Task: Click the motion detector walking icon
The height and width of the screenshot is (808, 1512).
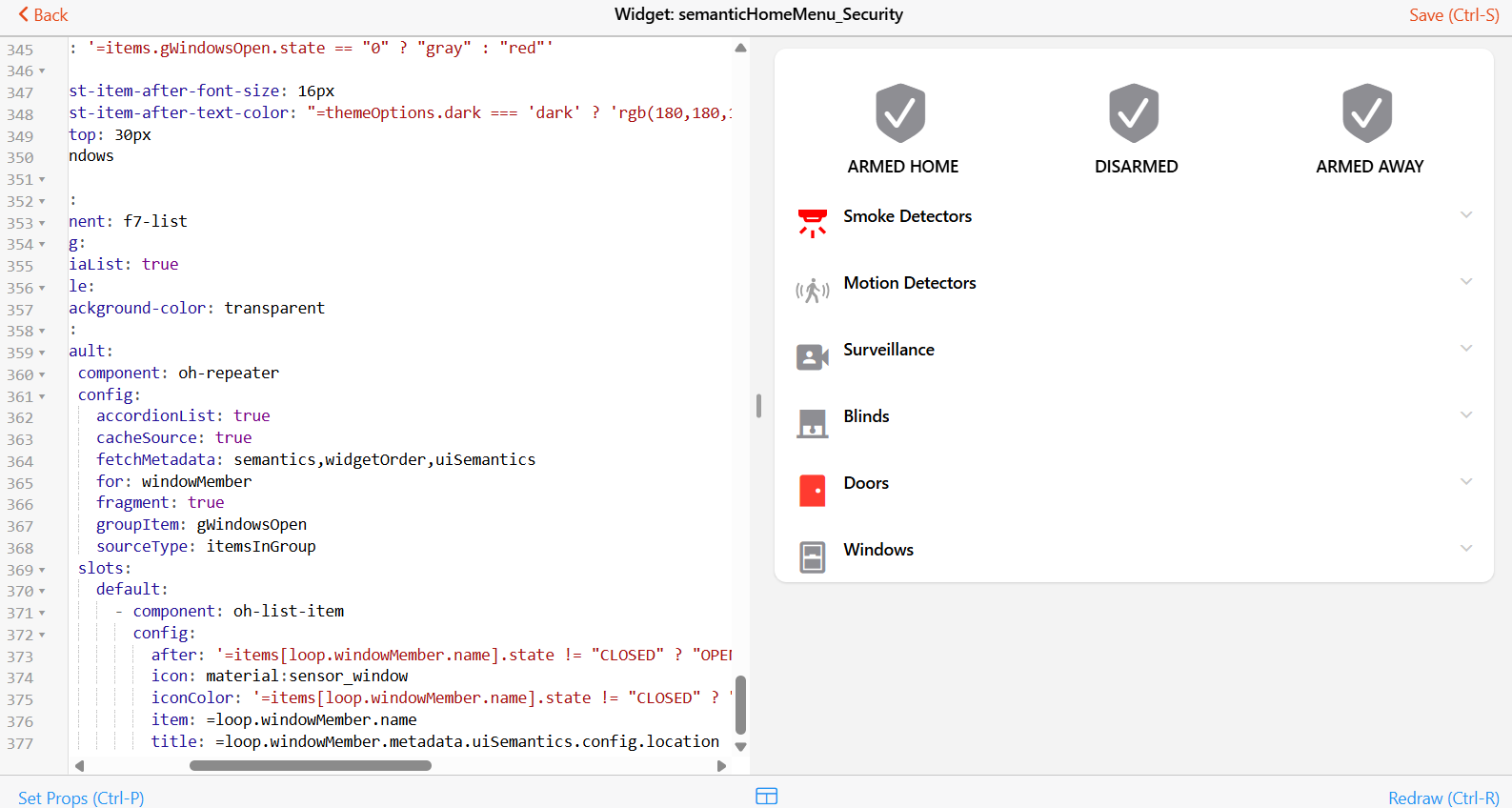Action: [x=812, y=290]
